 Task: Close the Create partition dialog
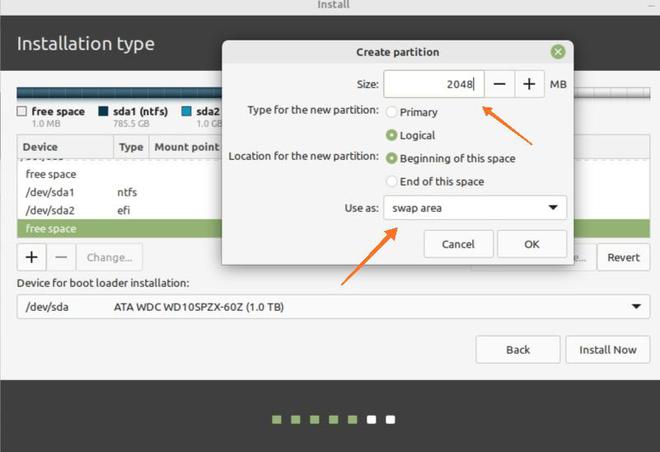558,52
